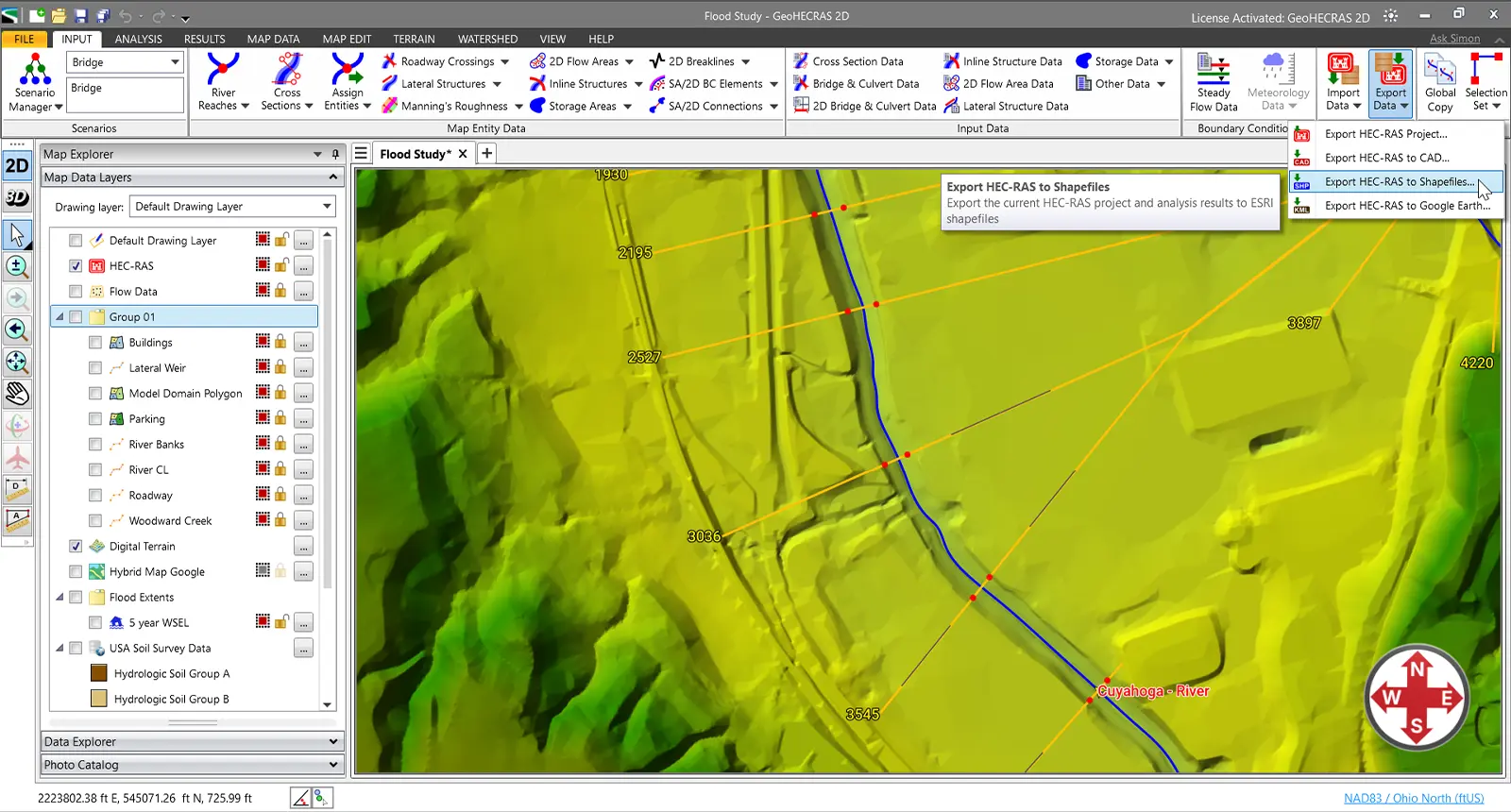Uncheck the HEC-RAS layer checkbox
Screen dimensions: 1511x812
[76, 266]
